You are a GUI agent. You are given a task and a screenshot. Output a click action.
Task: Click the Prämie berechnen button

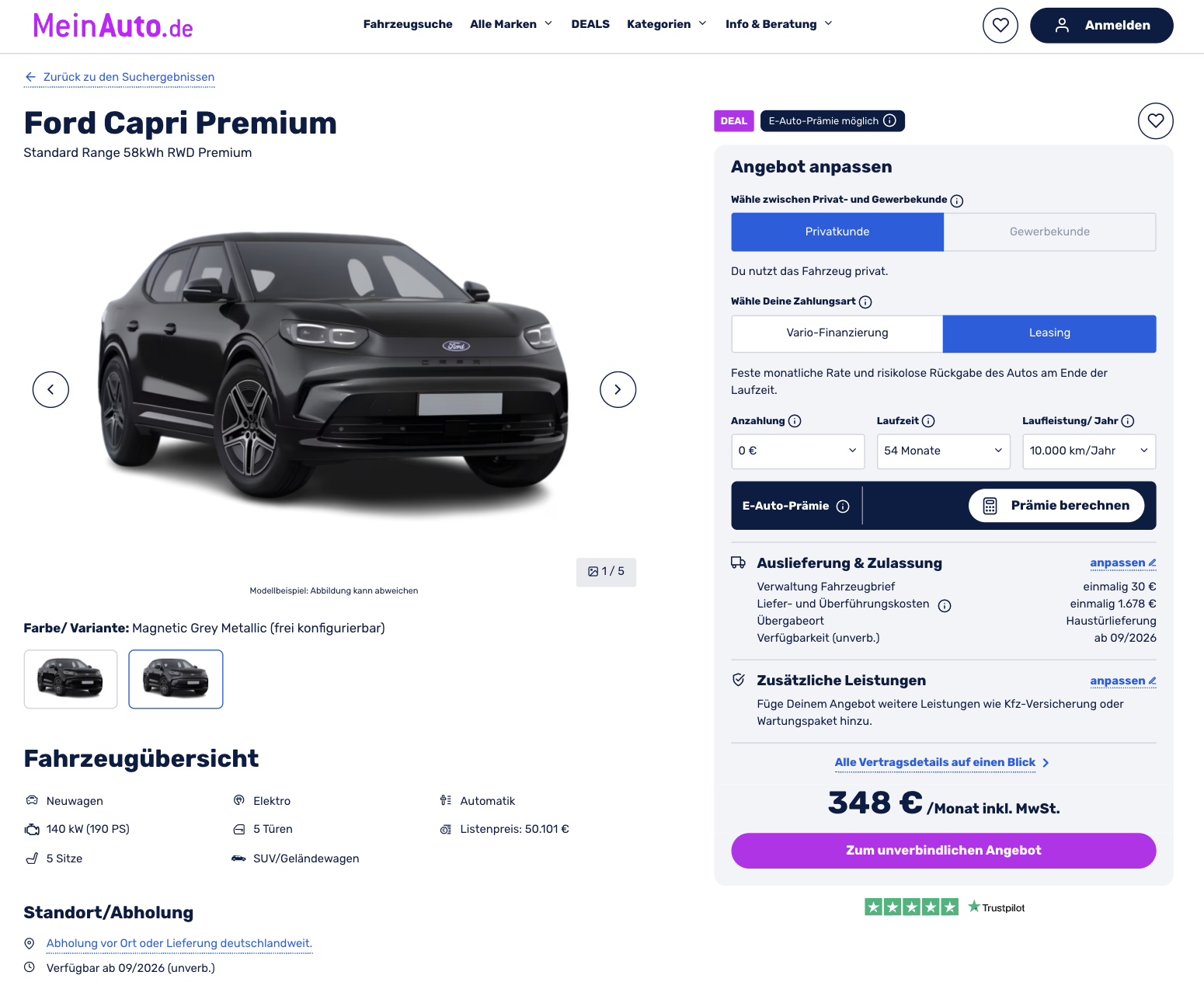(x=1056, y=506)
